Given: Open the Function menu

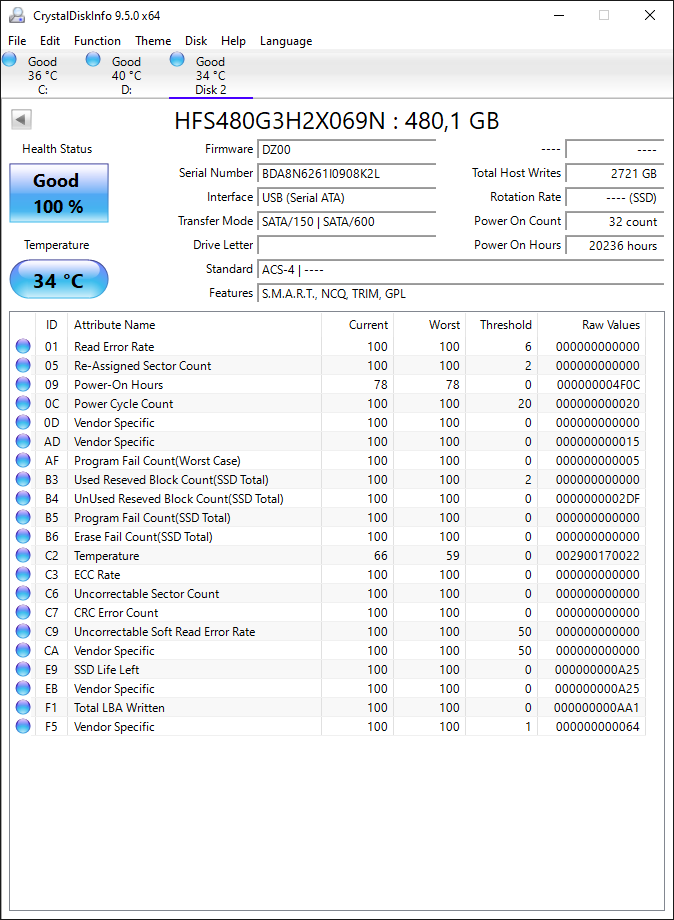Looking at the screenshot, I should point(97,40).
